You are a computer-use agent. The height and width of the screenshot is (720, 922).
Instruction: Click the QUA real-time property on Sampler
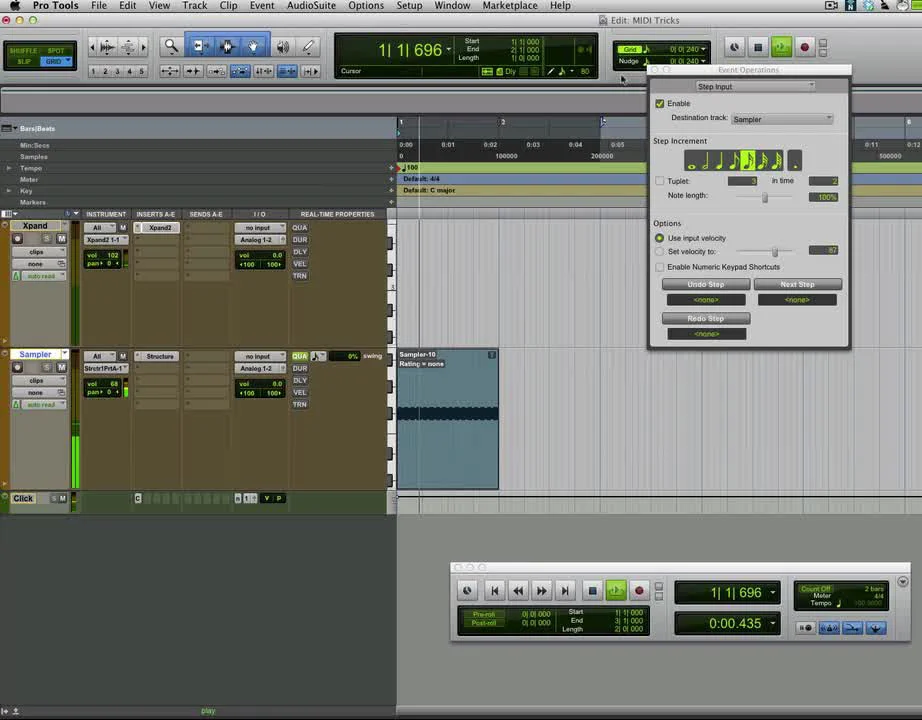[299, 356]
